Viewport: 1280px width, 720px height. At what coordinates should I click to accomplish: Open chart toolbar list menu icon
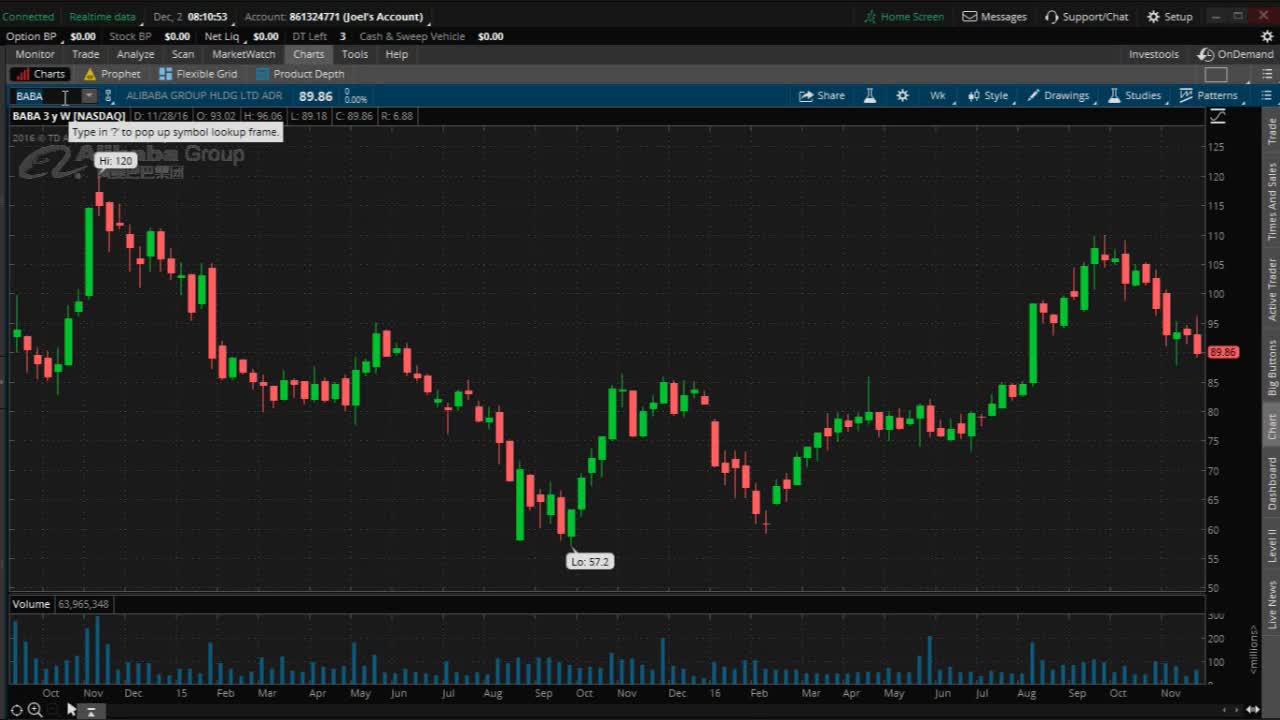click(1266, 96)
